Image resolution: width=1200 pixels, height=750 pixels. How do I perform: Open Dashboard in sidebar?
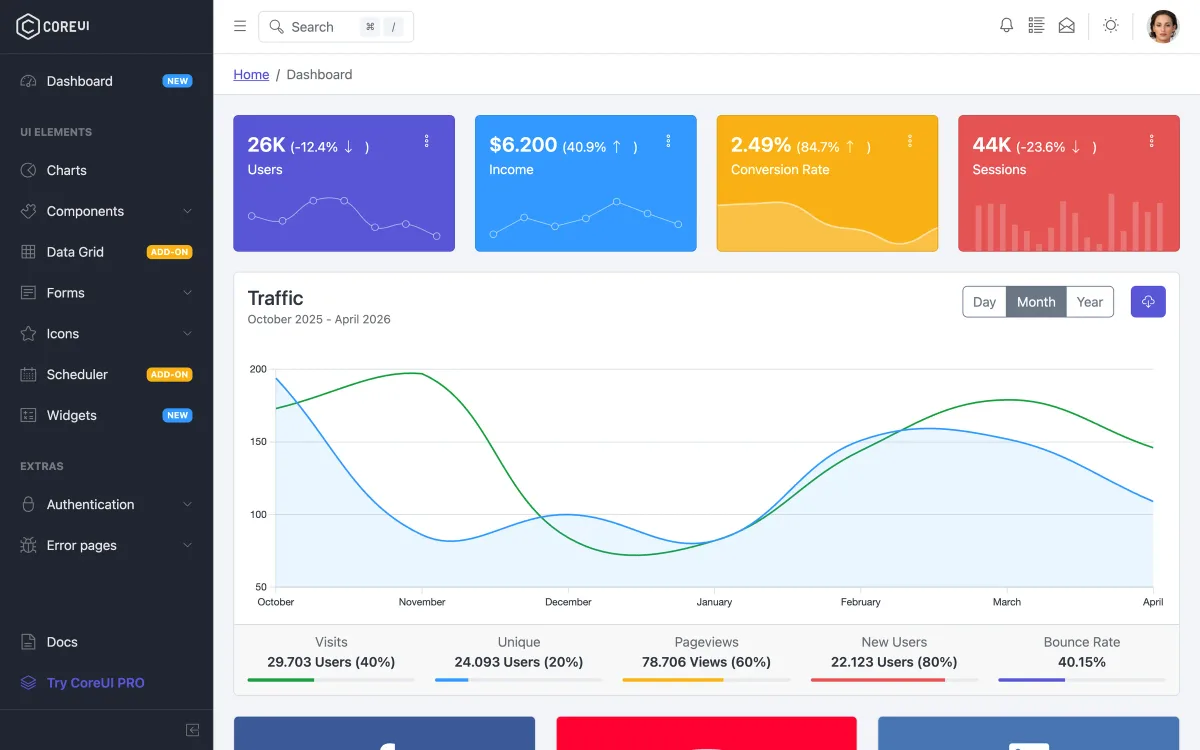[x=106, y=81]
